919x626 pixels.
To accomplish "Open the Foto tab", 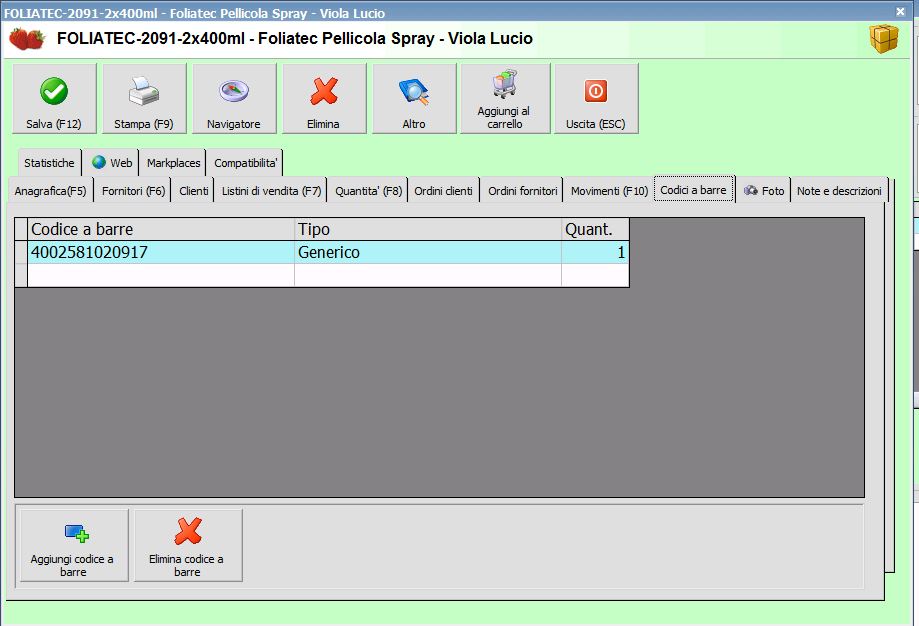I will (764, 190).
